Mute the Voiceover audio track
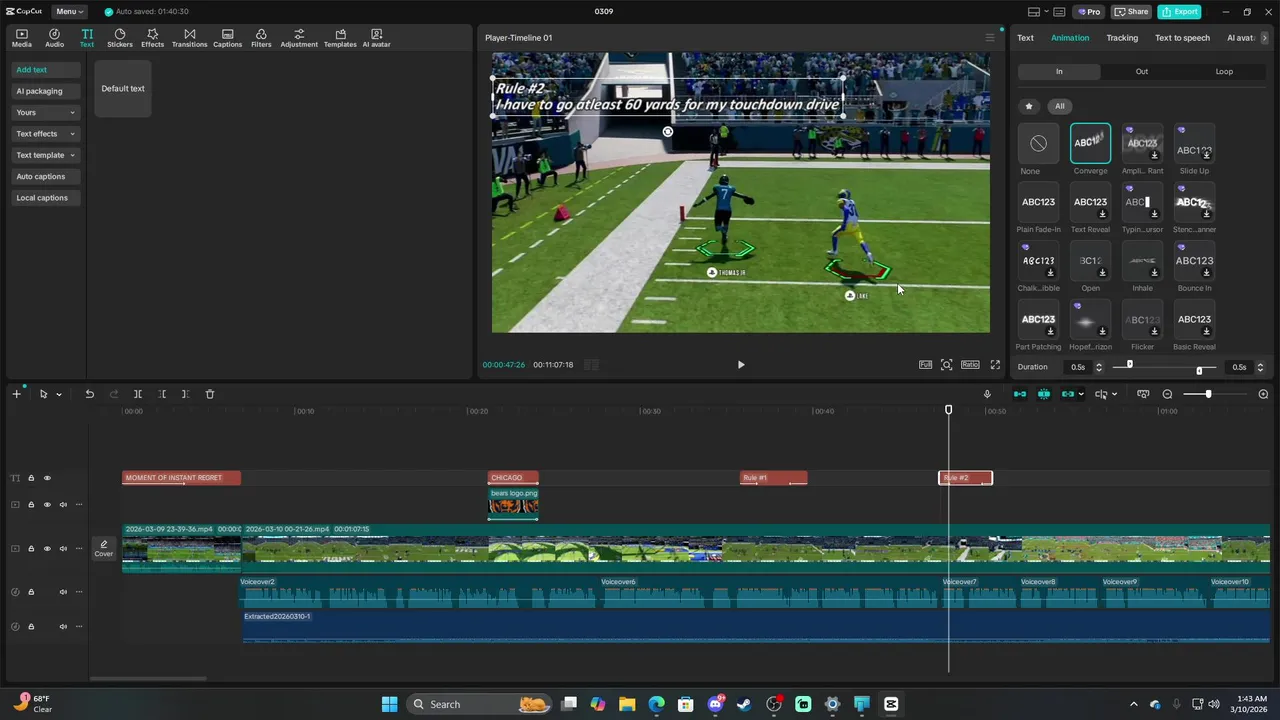The height and width of the screenshot is (720, 1280). [x=63, y=592]
